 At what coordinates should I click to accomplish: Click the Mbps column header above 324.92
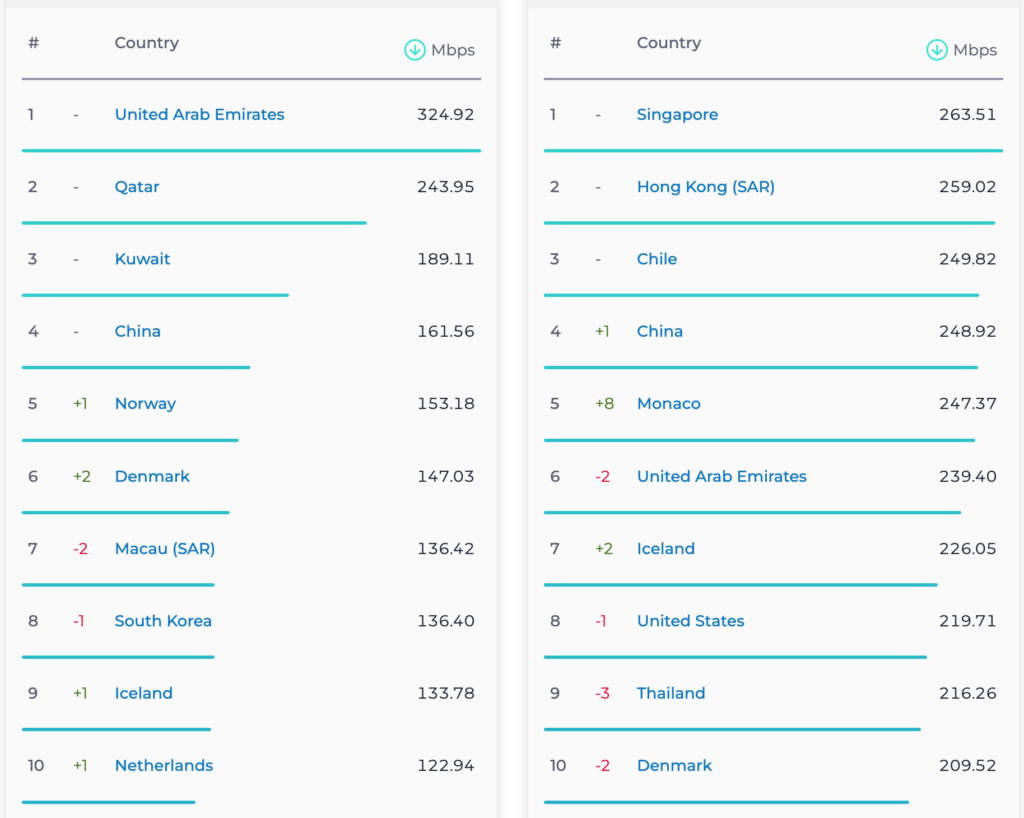click(452, 50)
